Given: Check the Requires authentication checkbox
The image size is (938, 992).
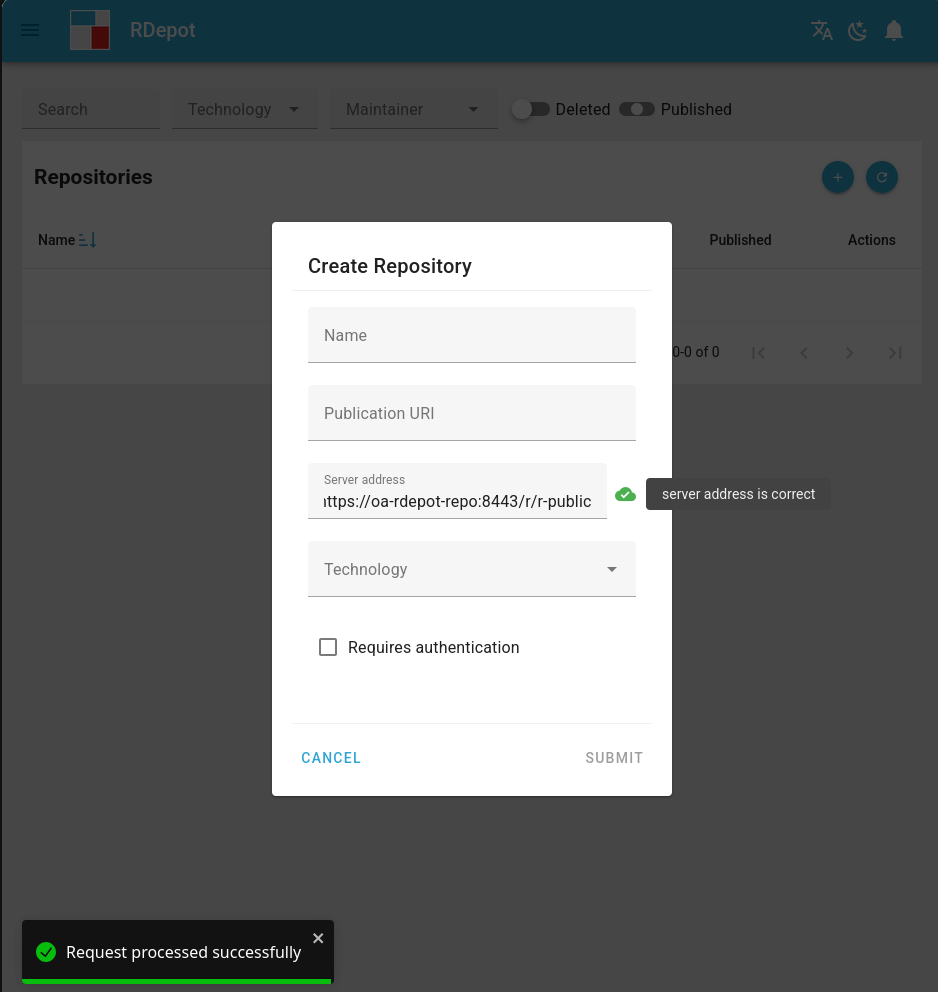Looking at the screenshot, I should coord(328,647).
